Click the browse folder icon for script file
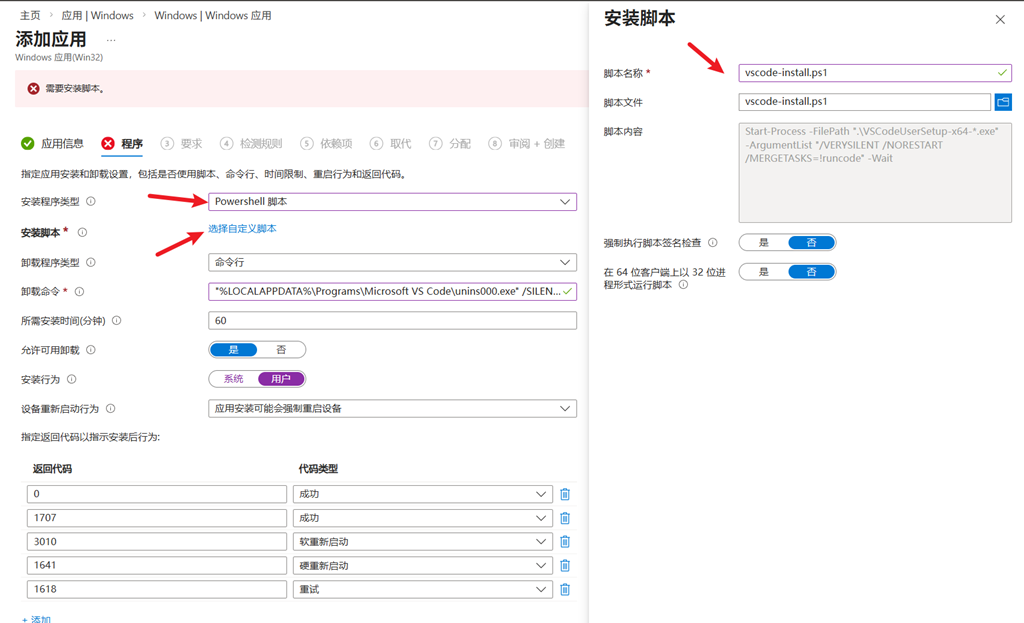The width and height of the screenshot is (1024, 623). [1003, 102]
